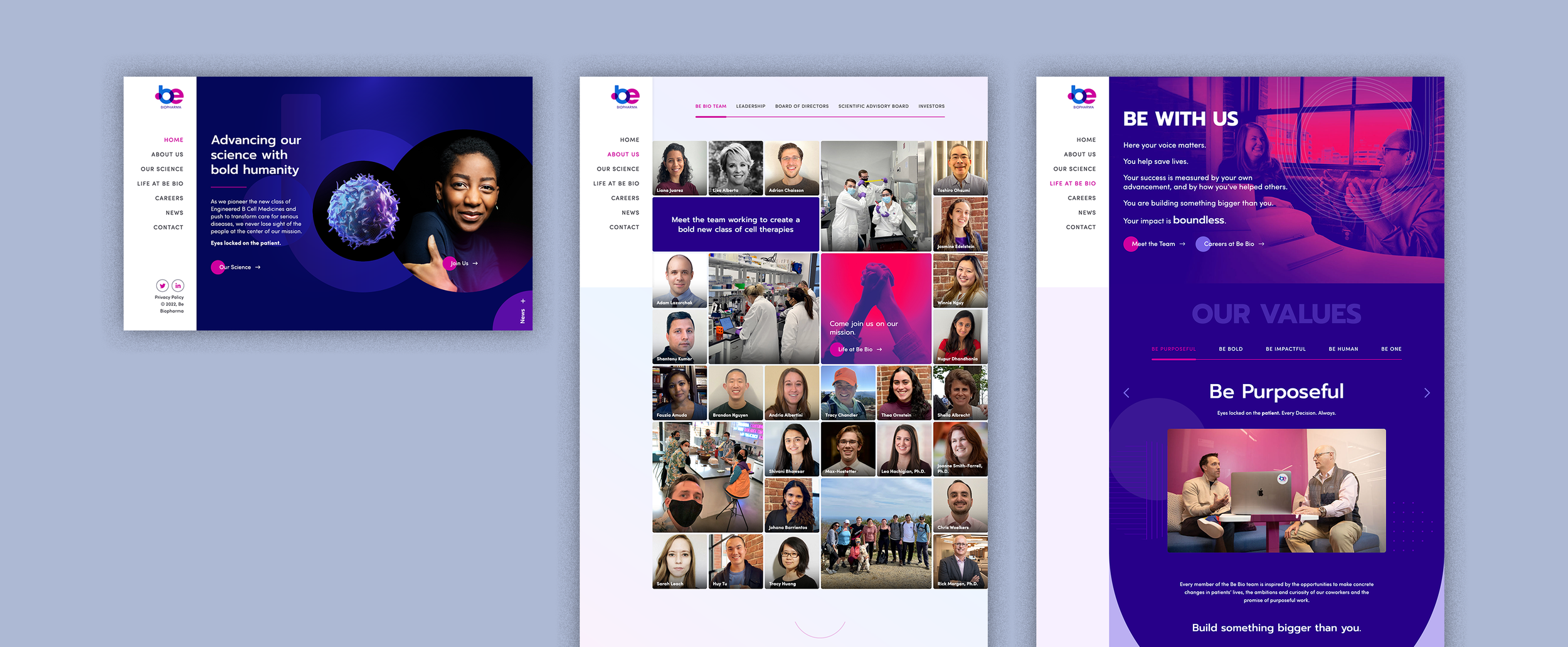Open Shivani Bhawsar team photo
The width and height of the screenshot is (1568, 647).
pyautogui.click(x=792, y=449)
